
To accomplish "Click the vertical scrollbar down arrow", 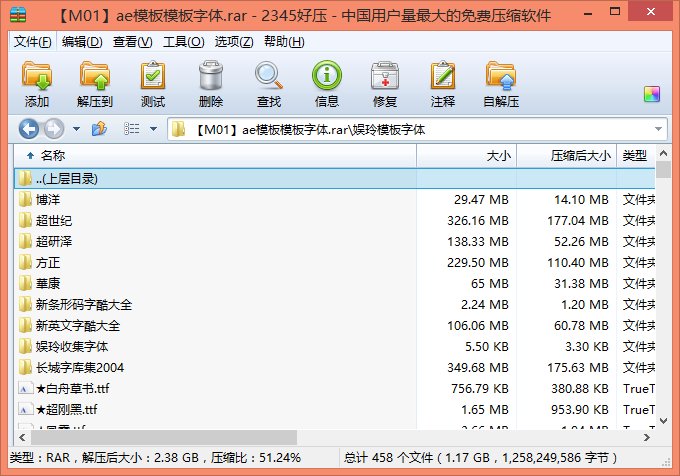I will pyautogui.click(x=663, y=420).
